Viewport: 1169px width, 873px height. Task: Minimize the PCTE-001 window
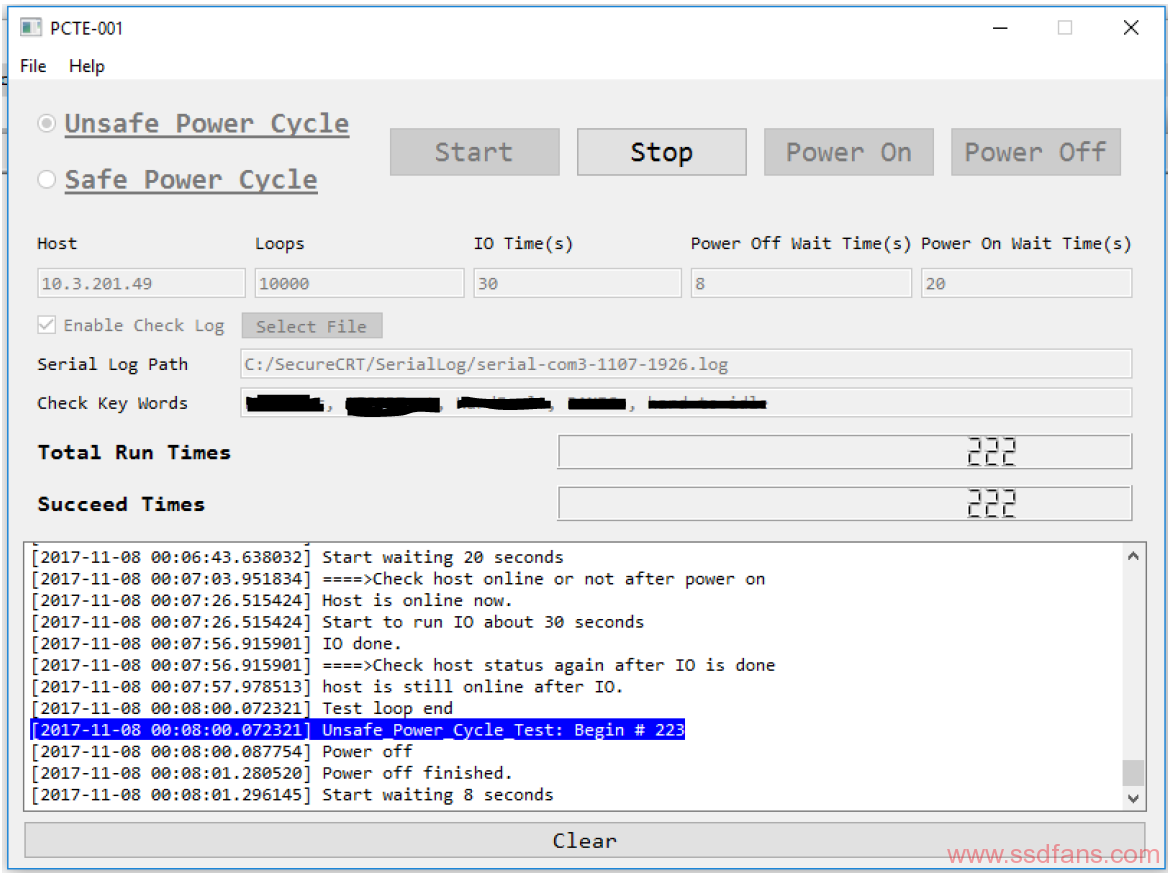point(1001,28)
